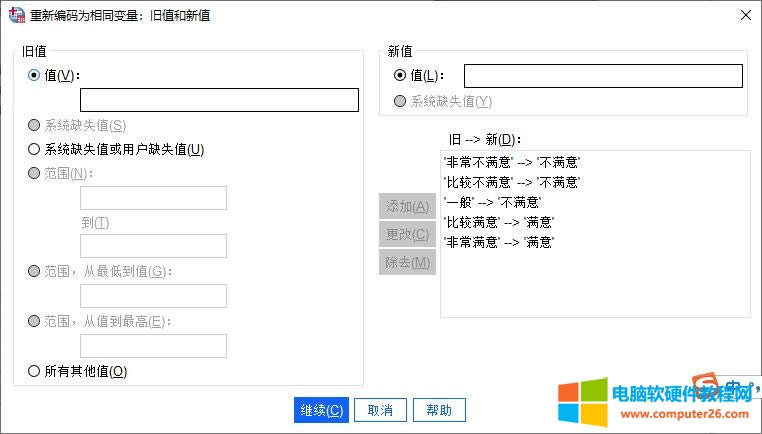Click the 添加(A) add button
This screenshot has width=762, height=434.
(407, 206)
